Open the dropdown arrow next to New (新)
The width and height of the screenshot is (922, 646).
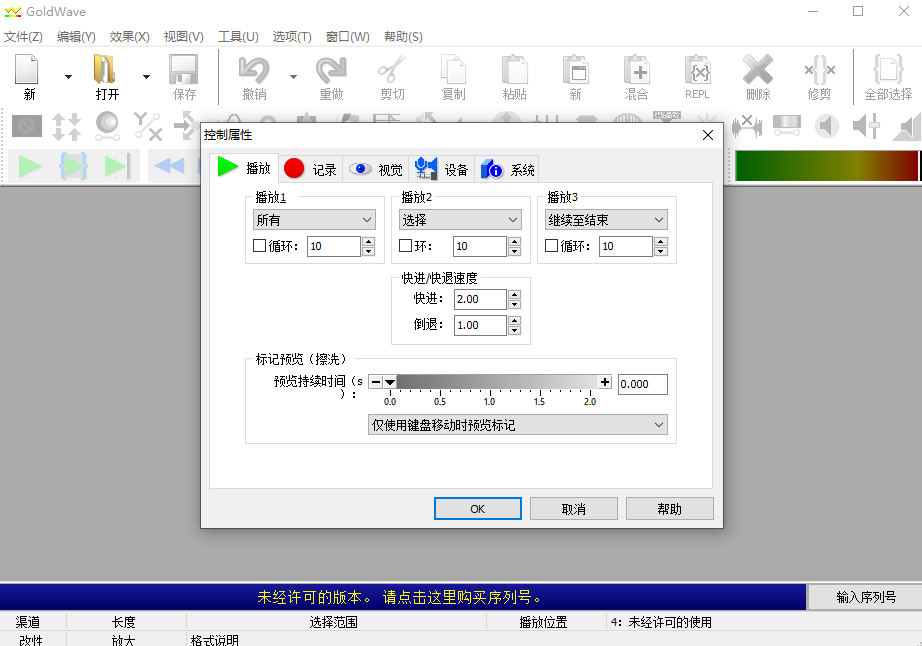(x=68, y=77)
